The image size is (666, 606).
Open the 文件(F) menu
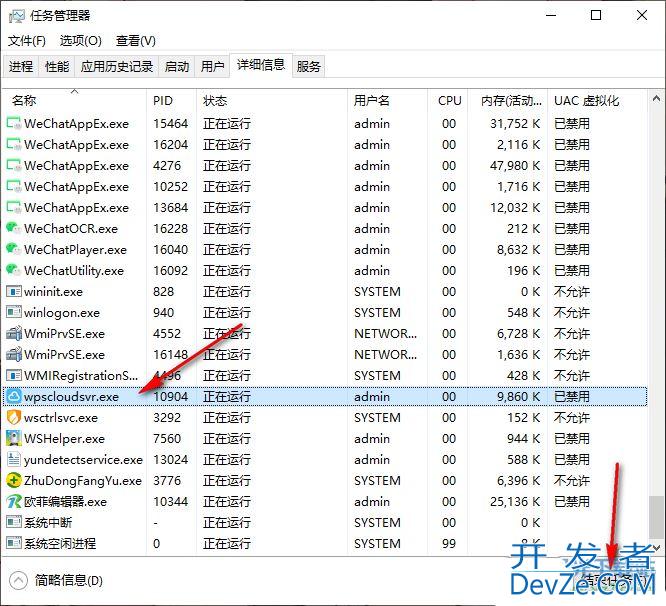26,41
